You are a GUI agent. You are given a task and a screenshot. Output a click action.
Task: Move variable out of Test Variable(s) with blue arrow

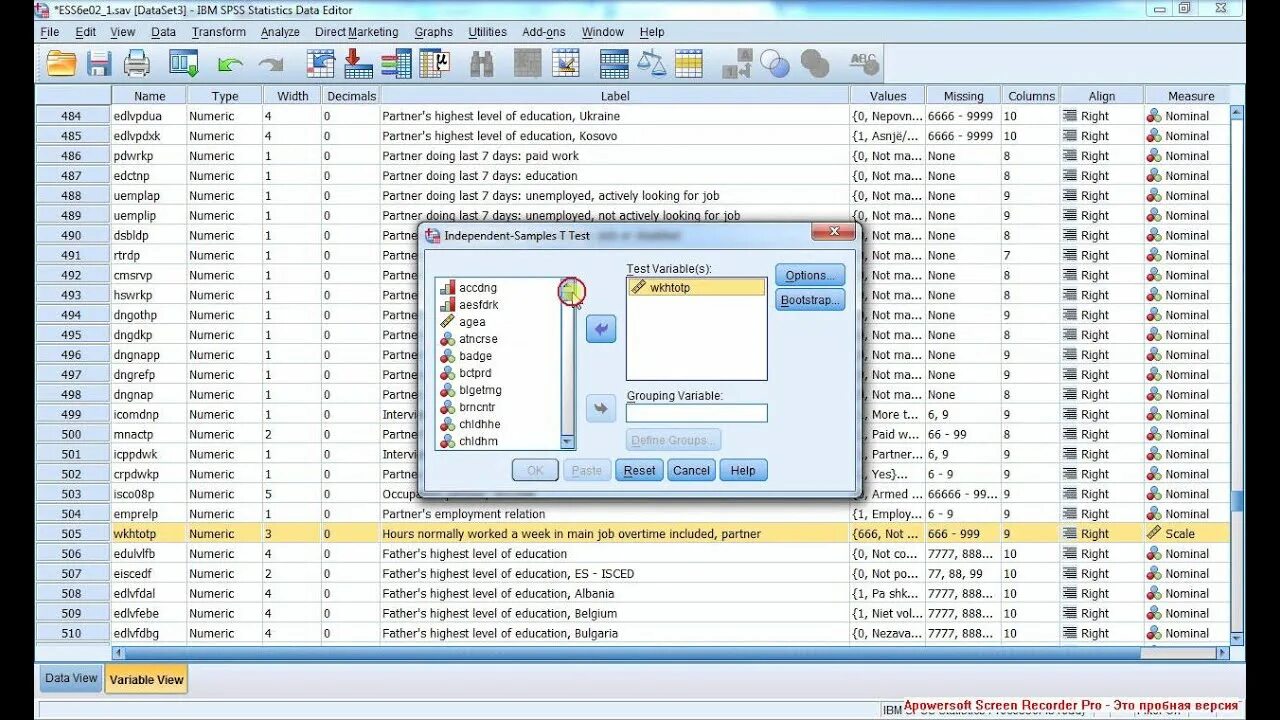click(x=601, y=329)
